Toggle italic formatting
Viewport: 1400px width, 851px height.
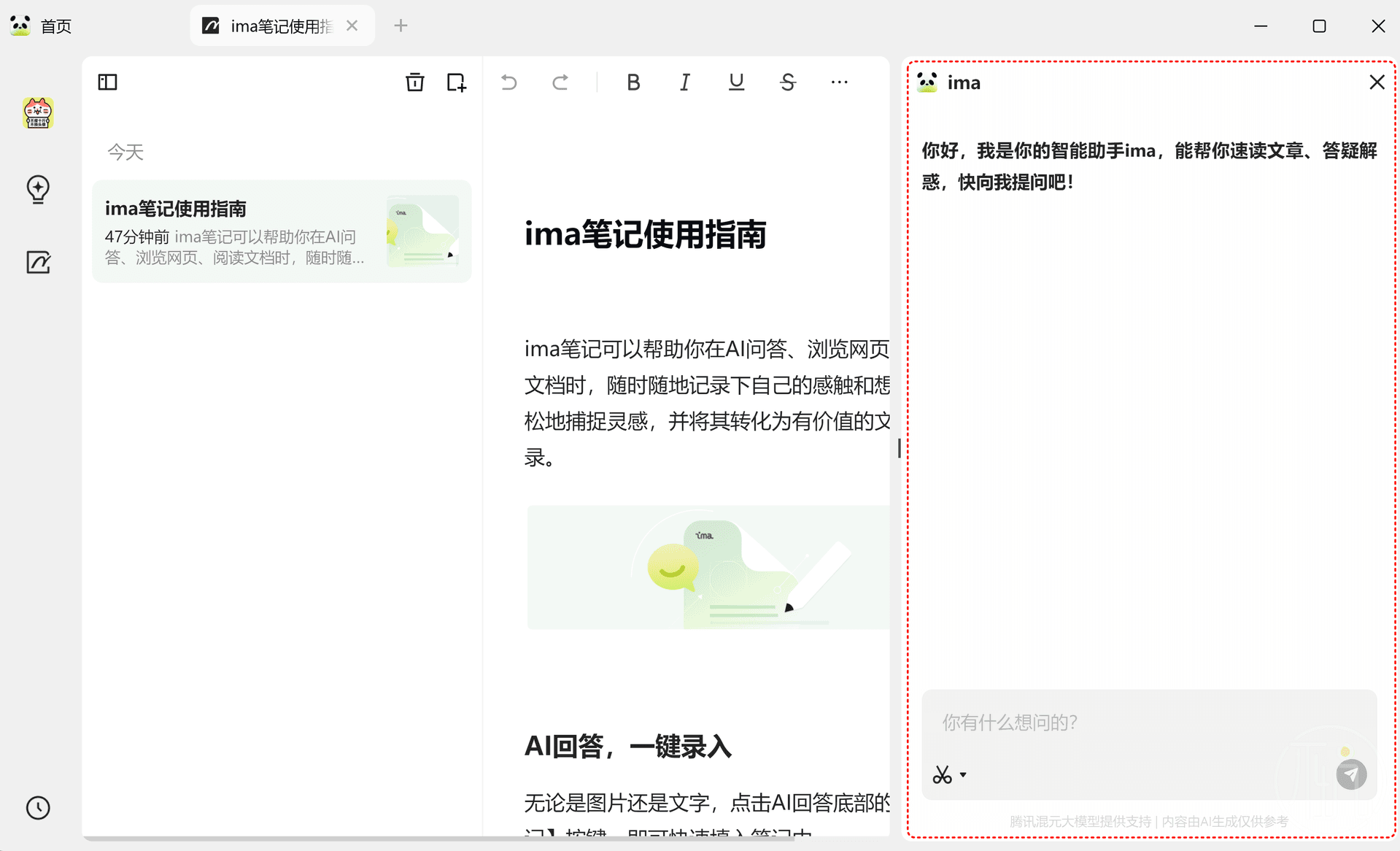(684, 82)
